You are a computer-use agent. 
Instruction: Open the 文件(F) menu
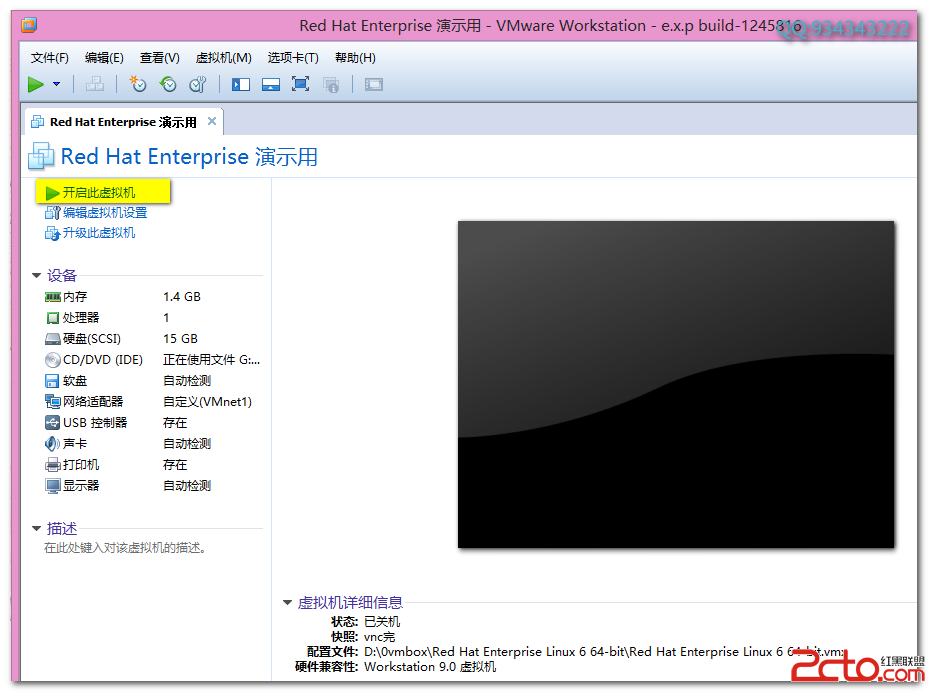coord(50,58)
